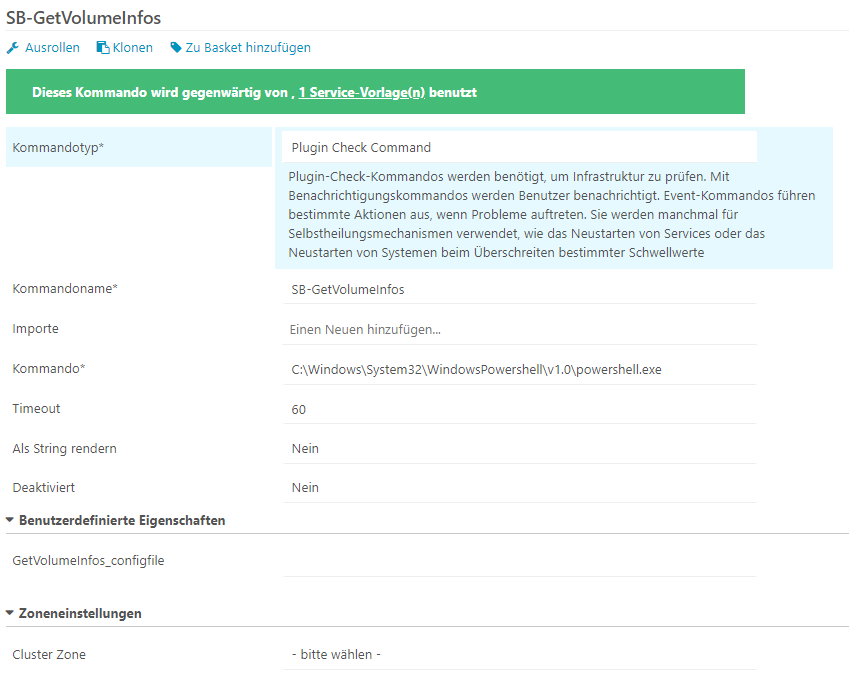Click the Klonen copy icon
The image size is (849, 689).
103,48
